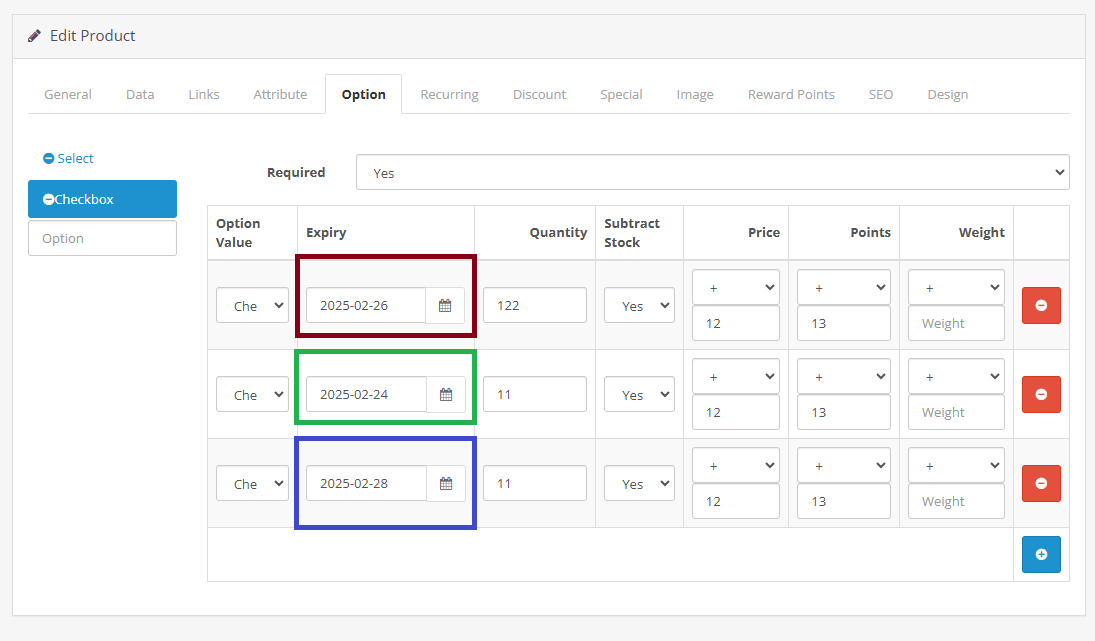Expand Subtract Stock dropdown in first row
1095x641 pixels.
pyautogui.click(x=639, y=306)
